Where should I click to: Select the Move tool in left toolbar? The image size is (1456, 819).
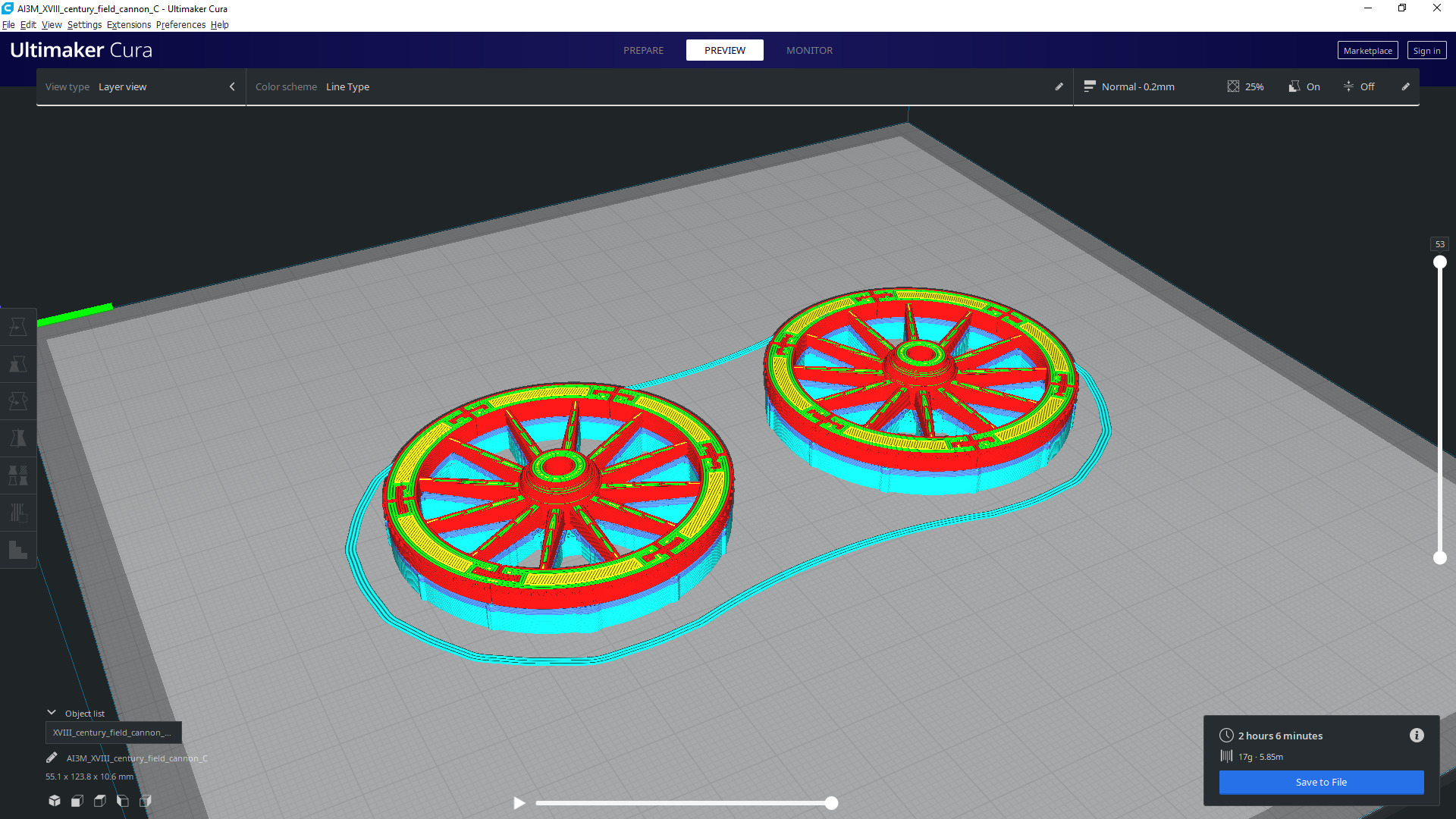(18, 327)
